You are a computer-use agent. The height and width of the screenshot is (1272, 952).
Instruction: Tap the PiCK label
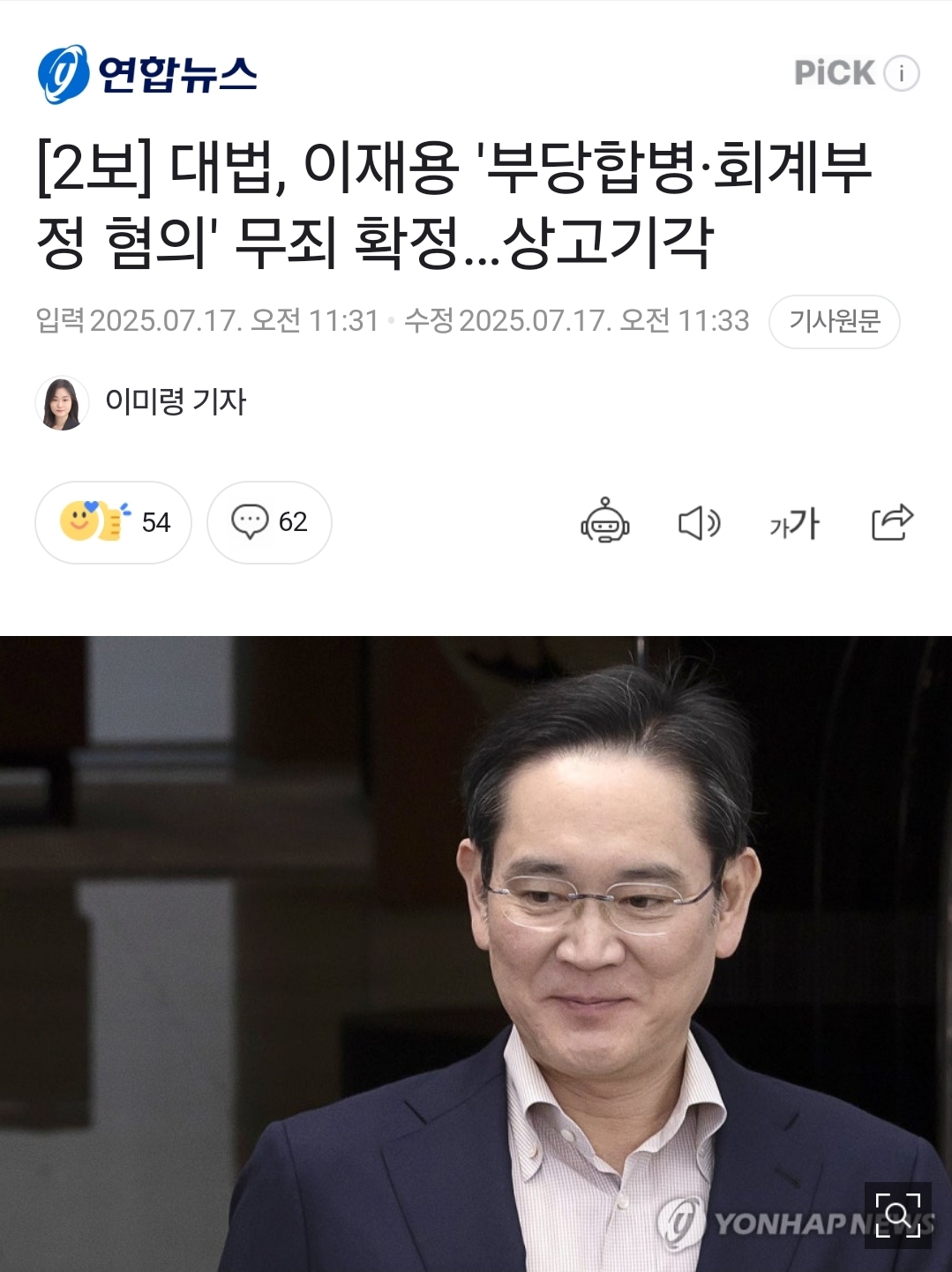click(x=835, y=73)
